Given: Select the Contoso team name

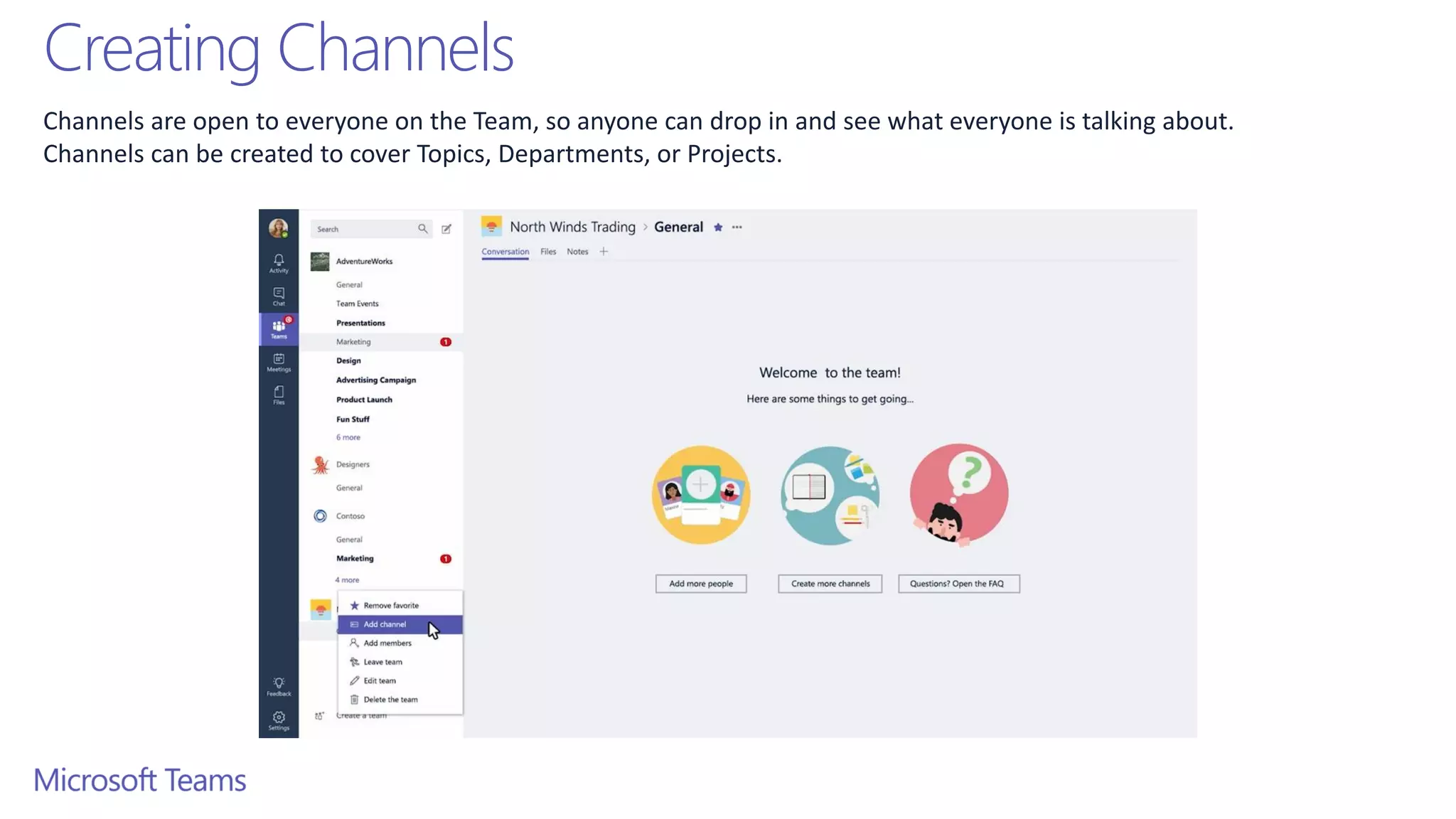Looking at the screenshot, I should [x=350, y=516].
